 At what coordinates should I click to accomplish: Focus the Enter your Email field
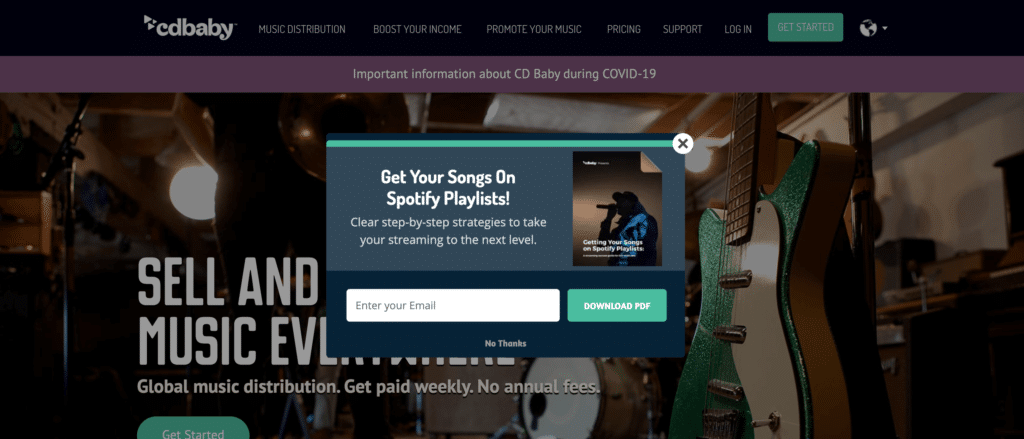(x=453, y=305)
